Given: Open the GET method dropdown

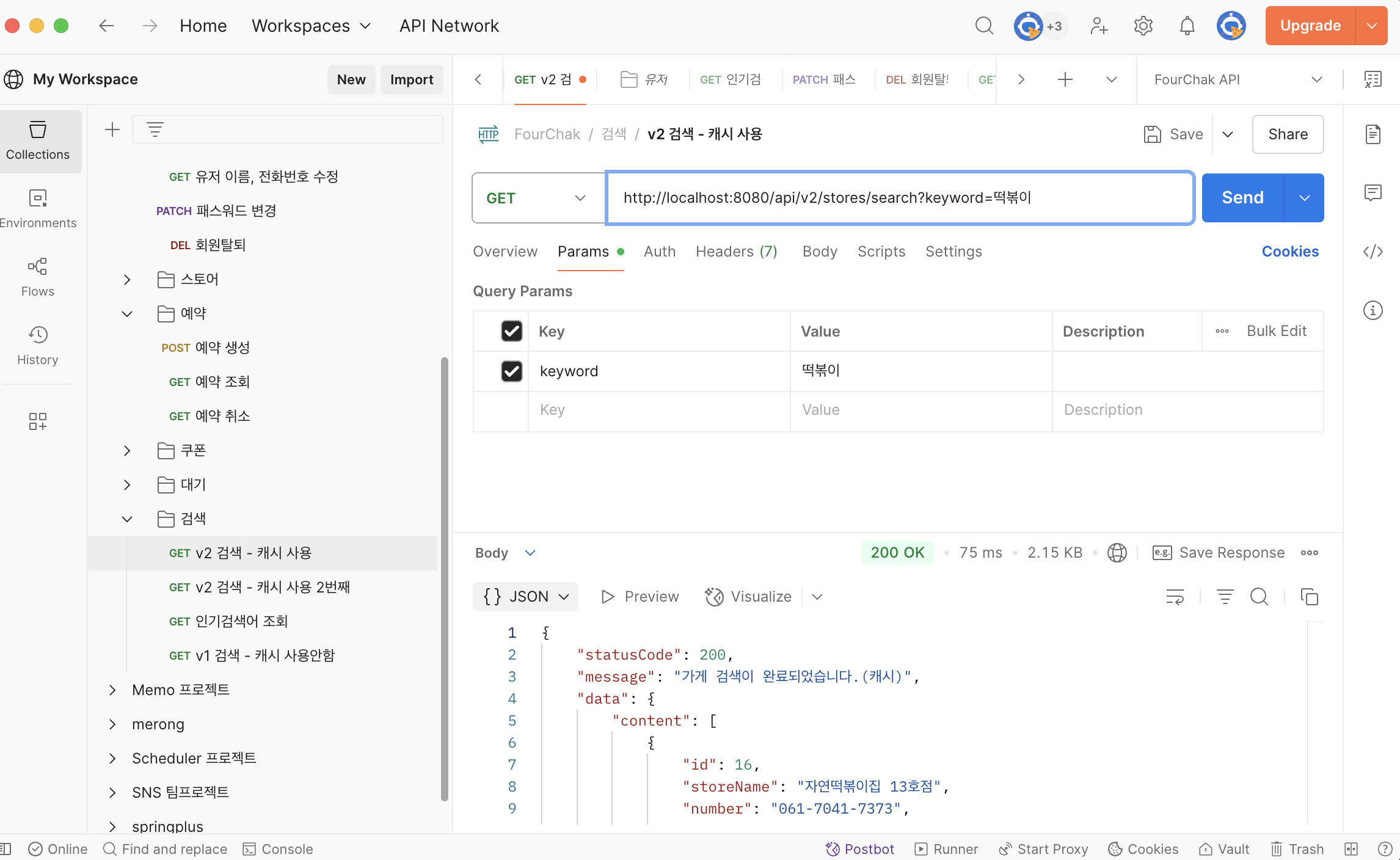Looking at the screenshot, I should coord(538,198).
